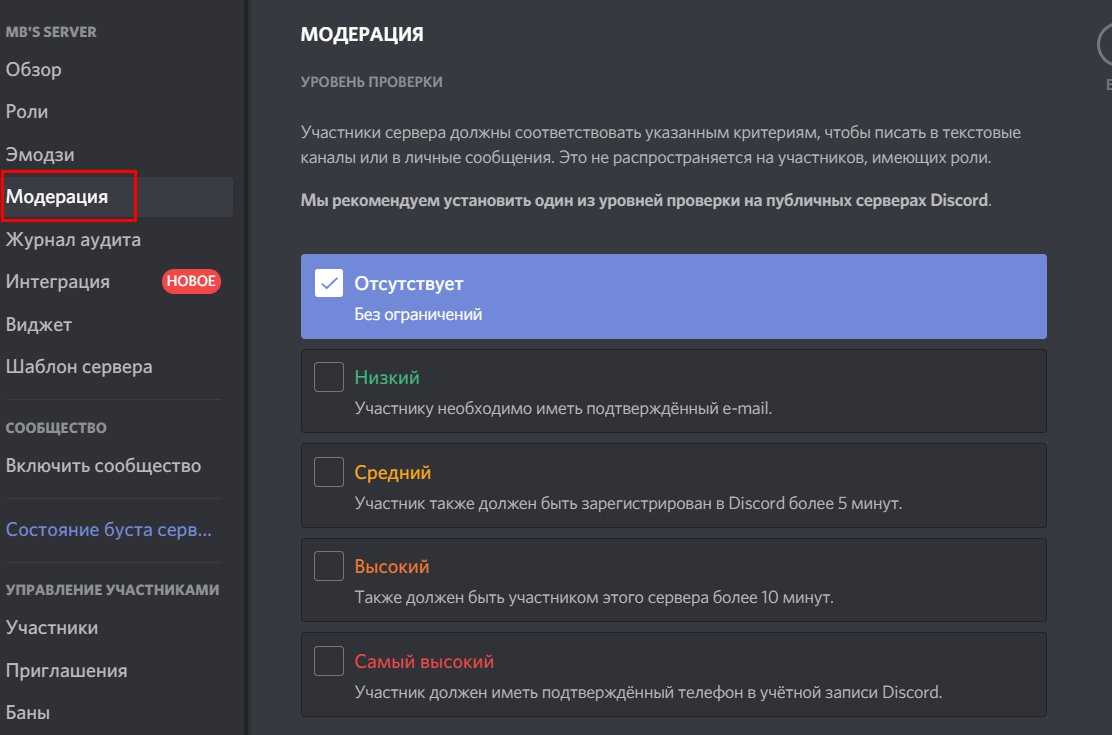Enable the Низкий verification level checkbox
1112x735 pixels.
329,378
